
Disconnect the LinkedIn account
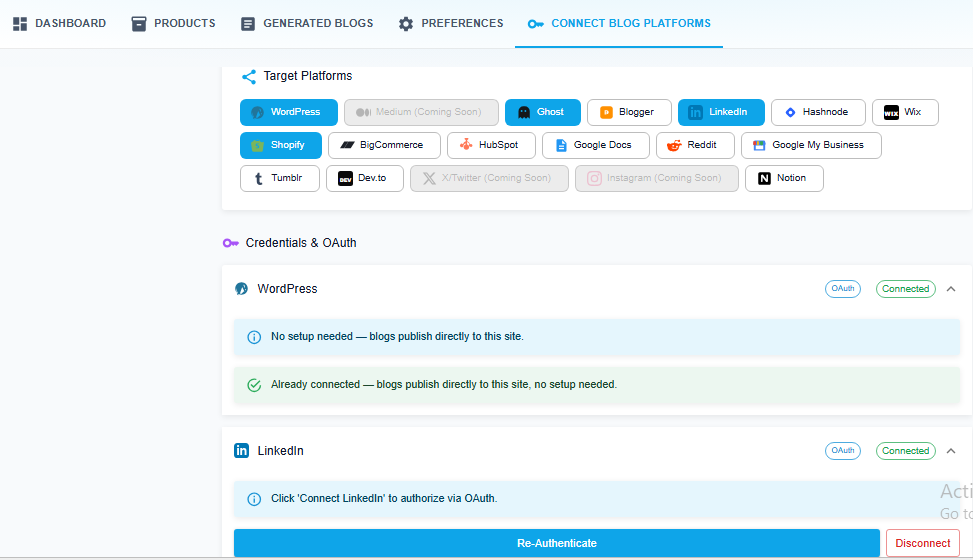923,543
